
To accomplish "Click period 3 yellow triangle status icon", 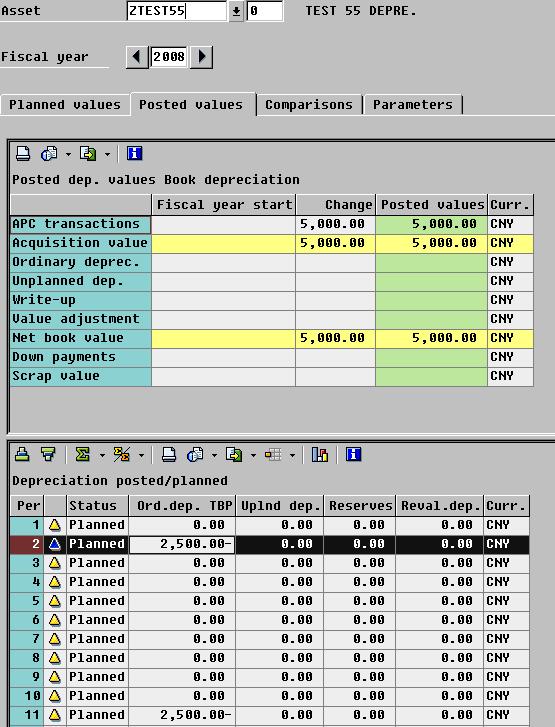I will coord(55,563).
